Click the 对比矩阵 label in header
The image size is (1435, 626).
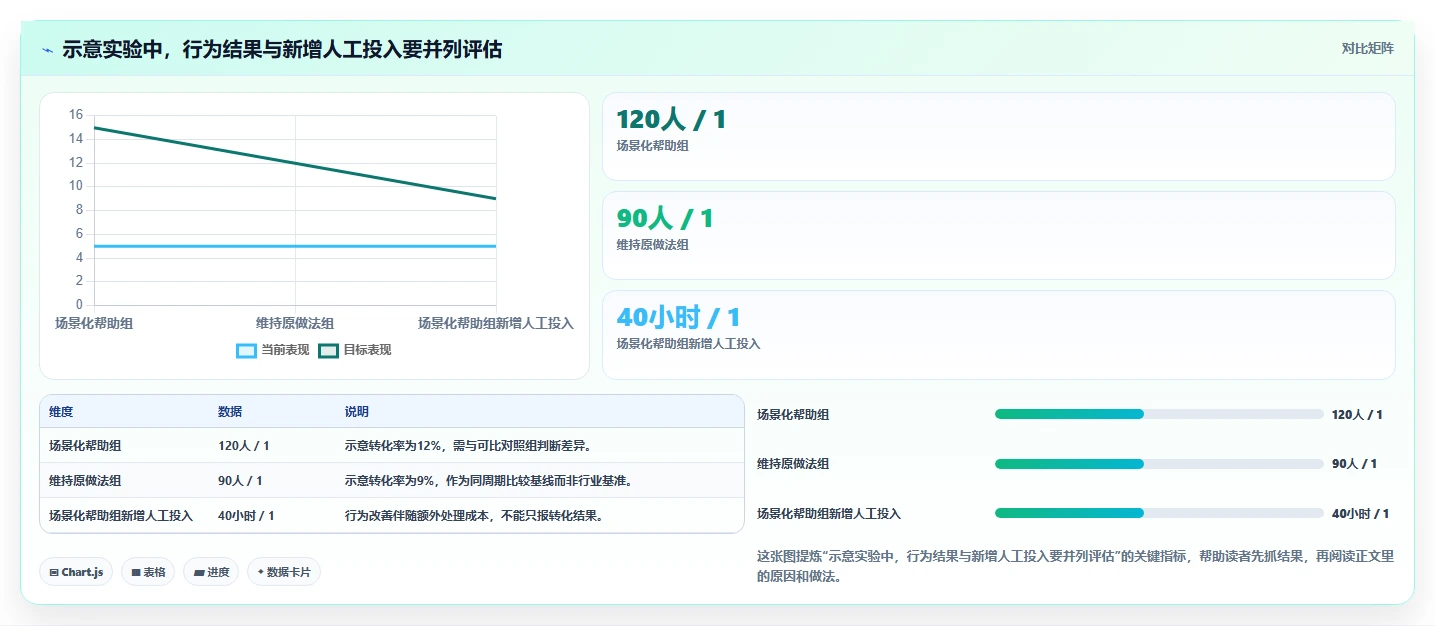(x=1367, y=48)
